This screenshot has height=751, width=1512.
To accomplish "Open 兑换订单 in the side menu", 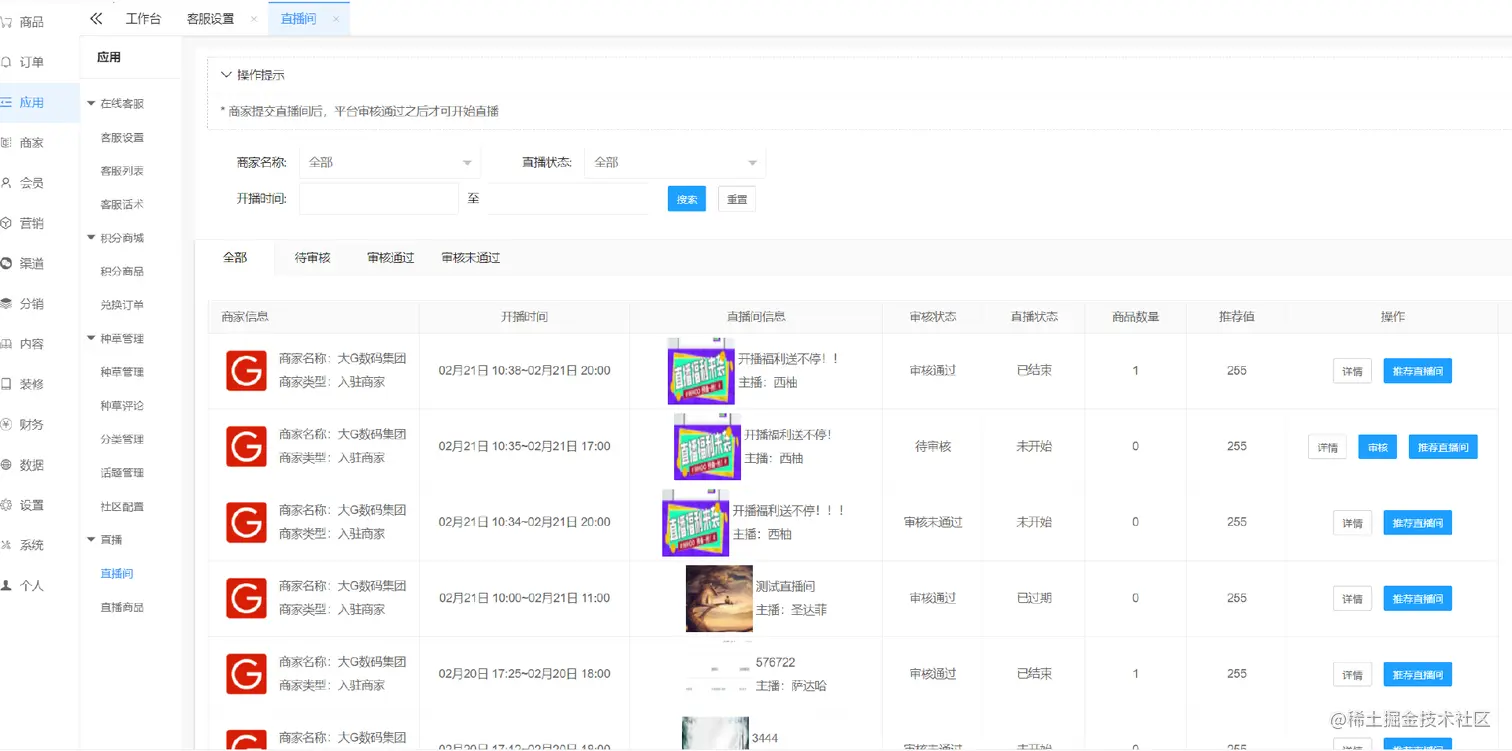I will (x=122, y=305).
